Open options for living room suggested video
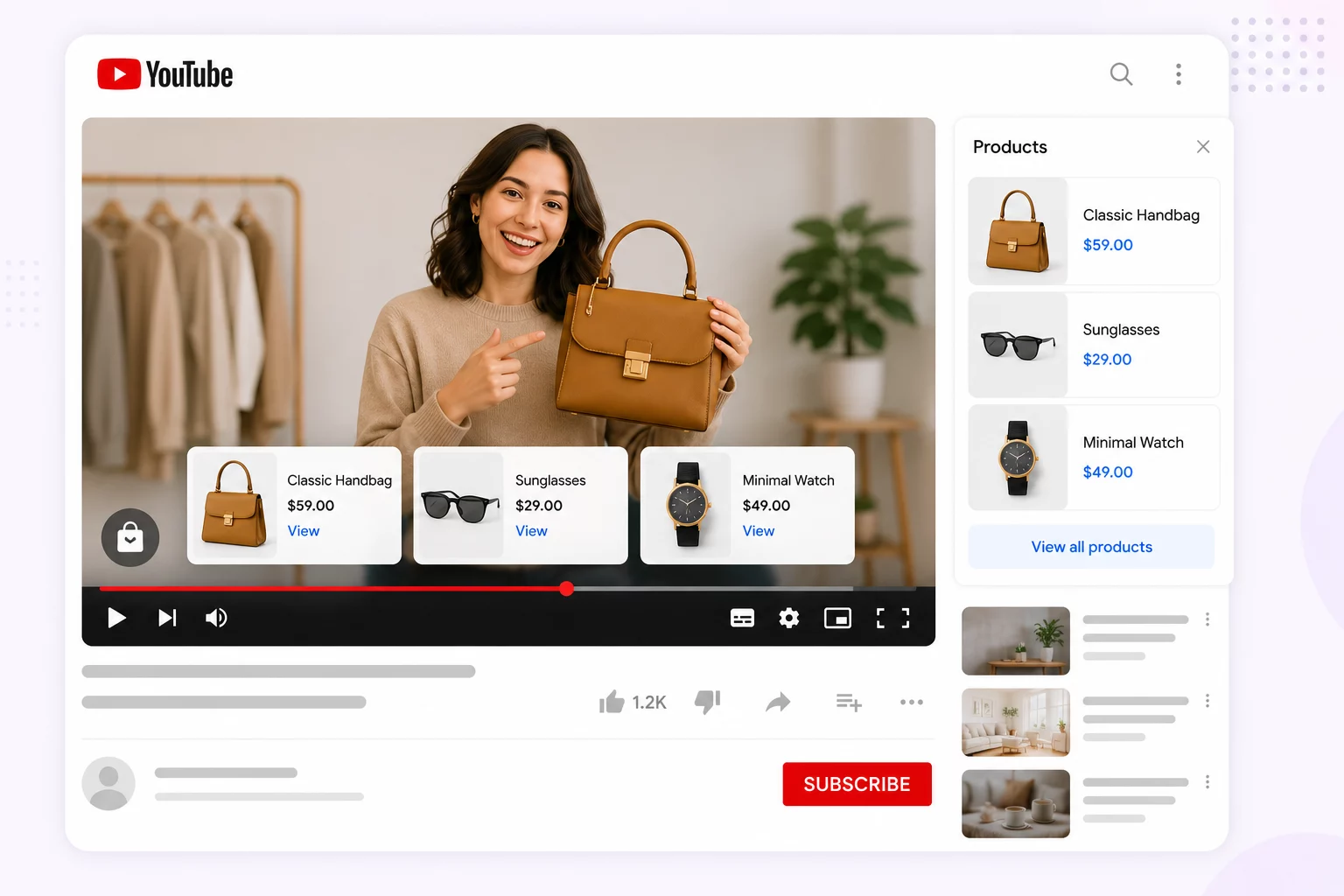The width and height of the screenshot is (1344, 896). coord(1207,701)
